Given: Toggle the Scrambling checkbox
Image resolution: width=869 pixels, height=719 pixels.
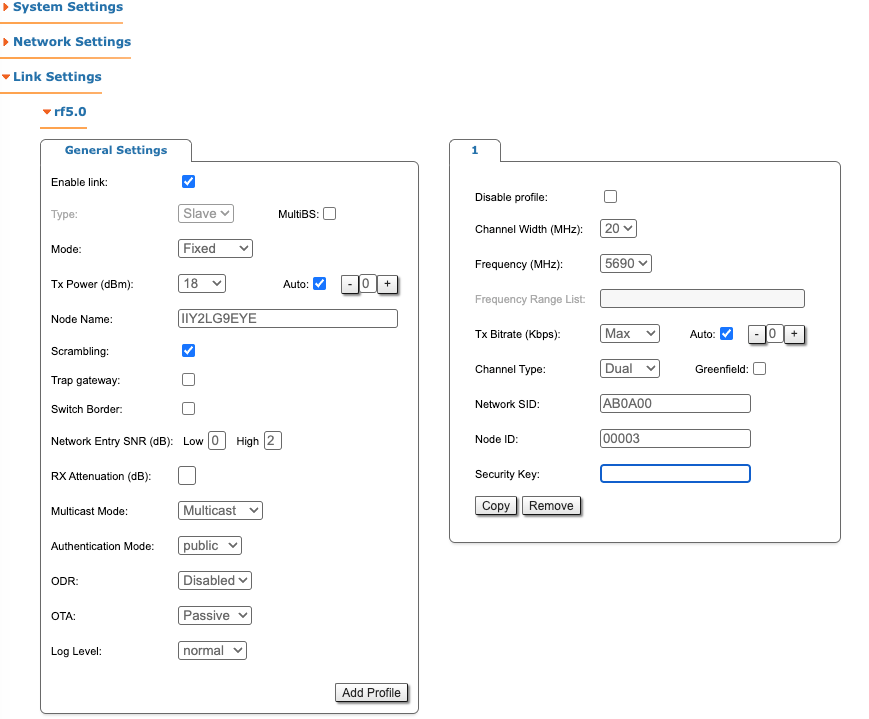Looking at the screenshot, I should (188, 351).
